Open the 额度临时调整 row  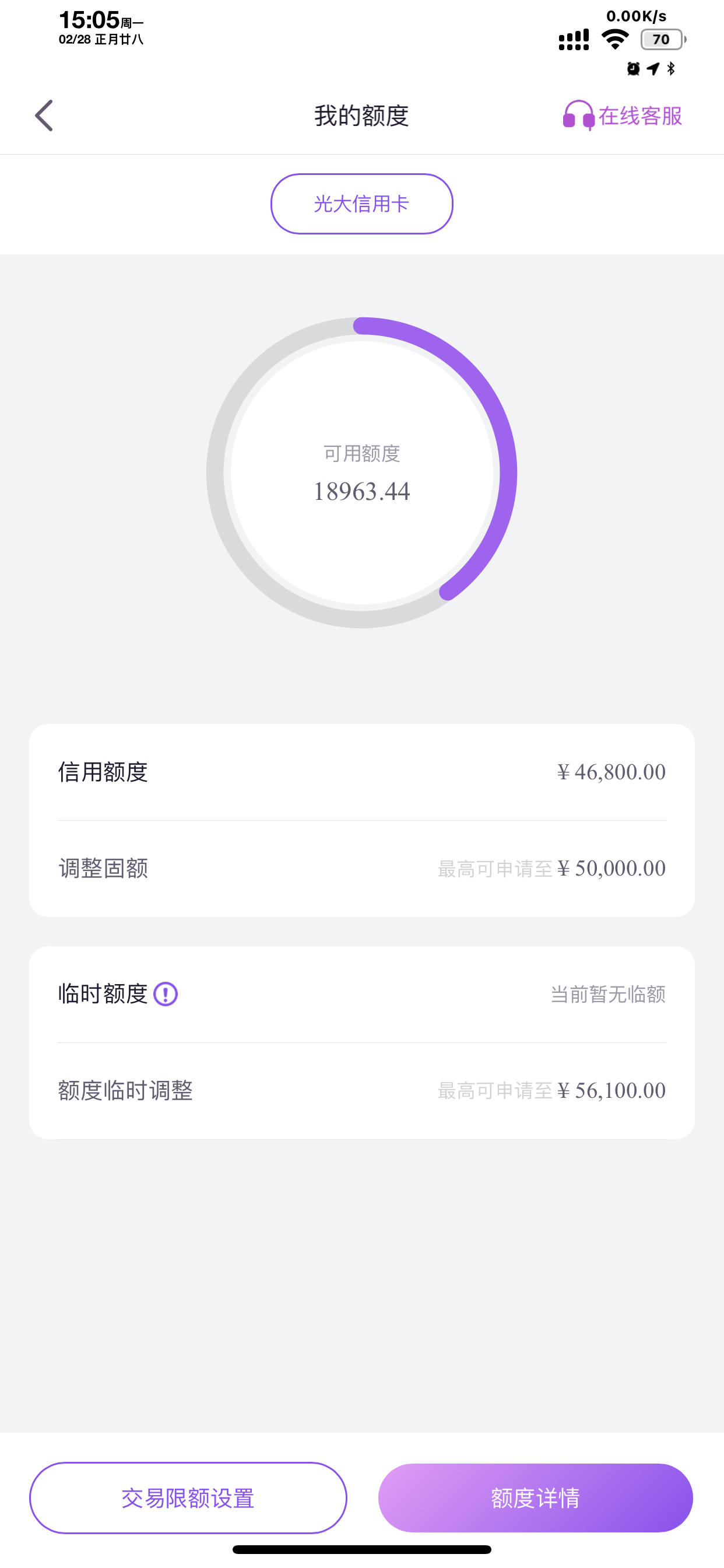pyautogui.click(x=362, y=1090)
